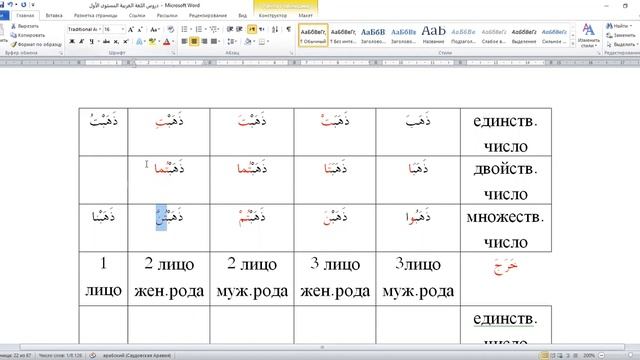Open the font size dropdown
The image size is (640, 360).
point(122,29)
